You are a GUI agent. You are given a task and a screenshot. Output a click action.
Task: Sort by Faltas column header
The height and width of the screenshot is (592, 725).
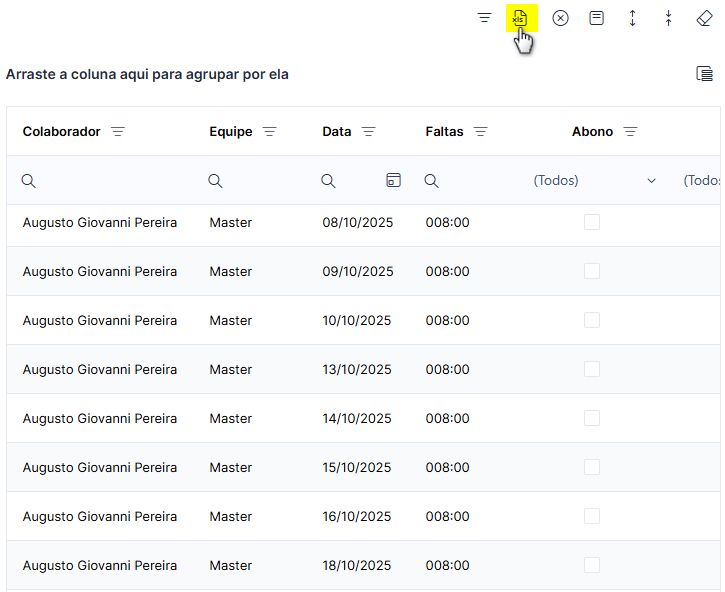coord(444,132)
